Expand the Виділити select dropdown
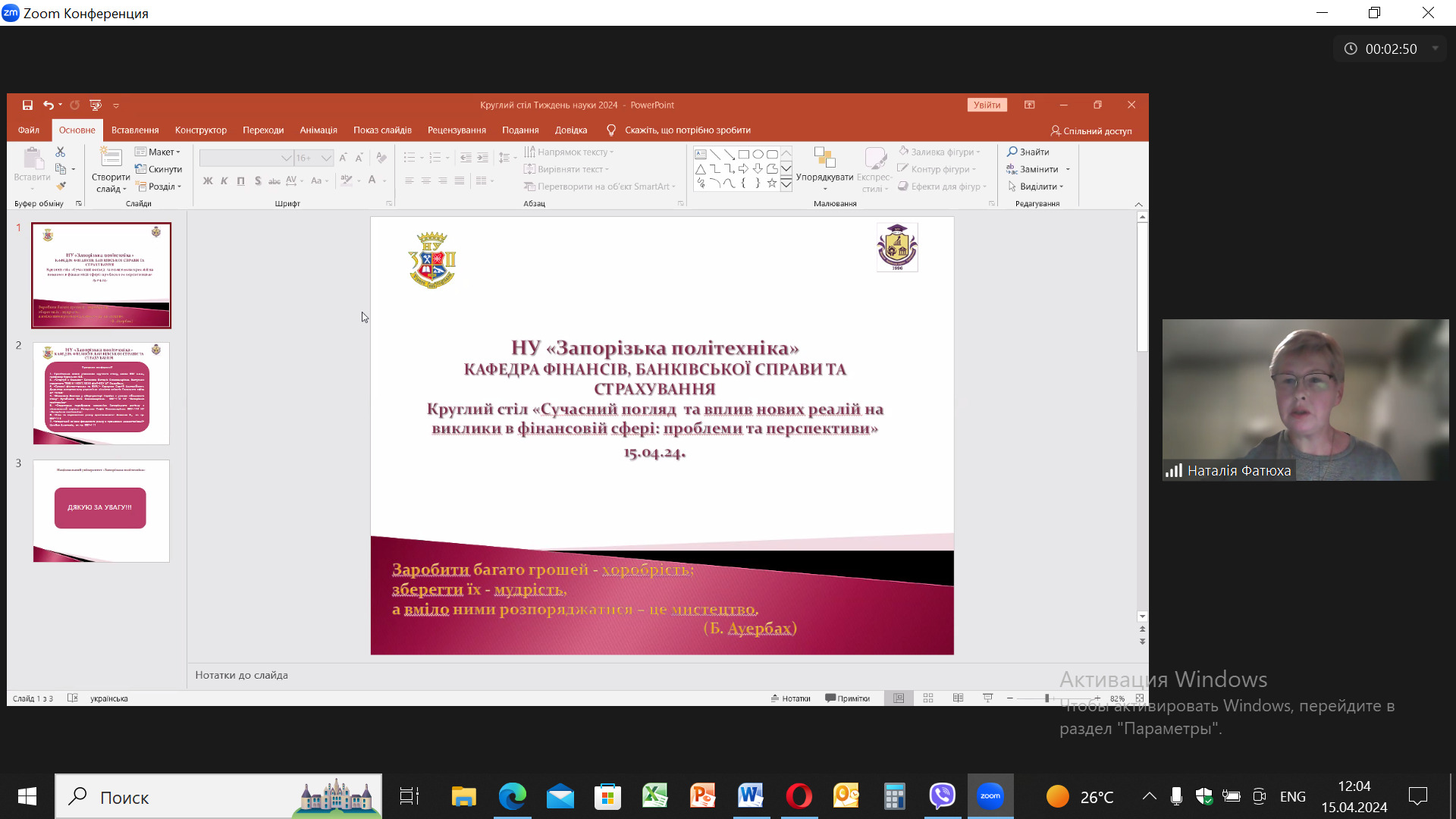 (x=1036, y=187)
